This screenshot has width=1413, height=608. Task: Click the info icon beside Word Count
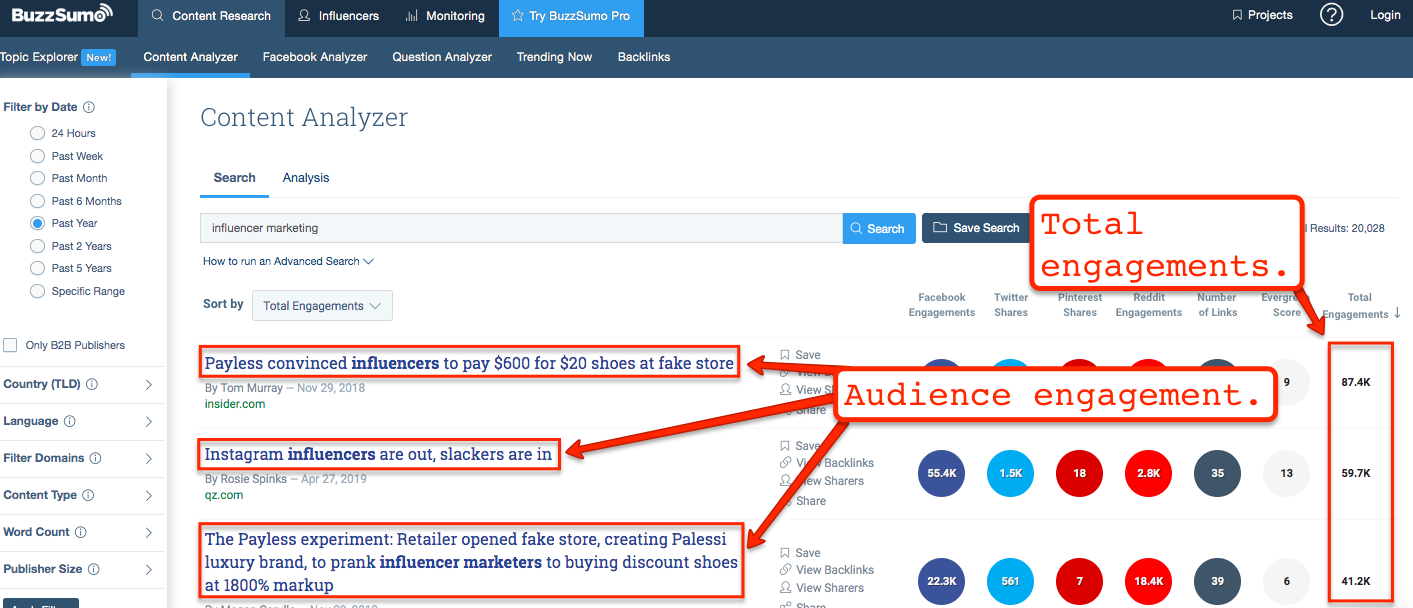tap(80, 532)
